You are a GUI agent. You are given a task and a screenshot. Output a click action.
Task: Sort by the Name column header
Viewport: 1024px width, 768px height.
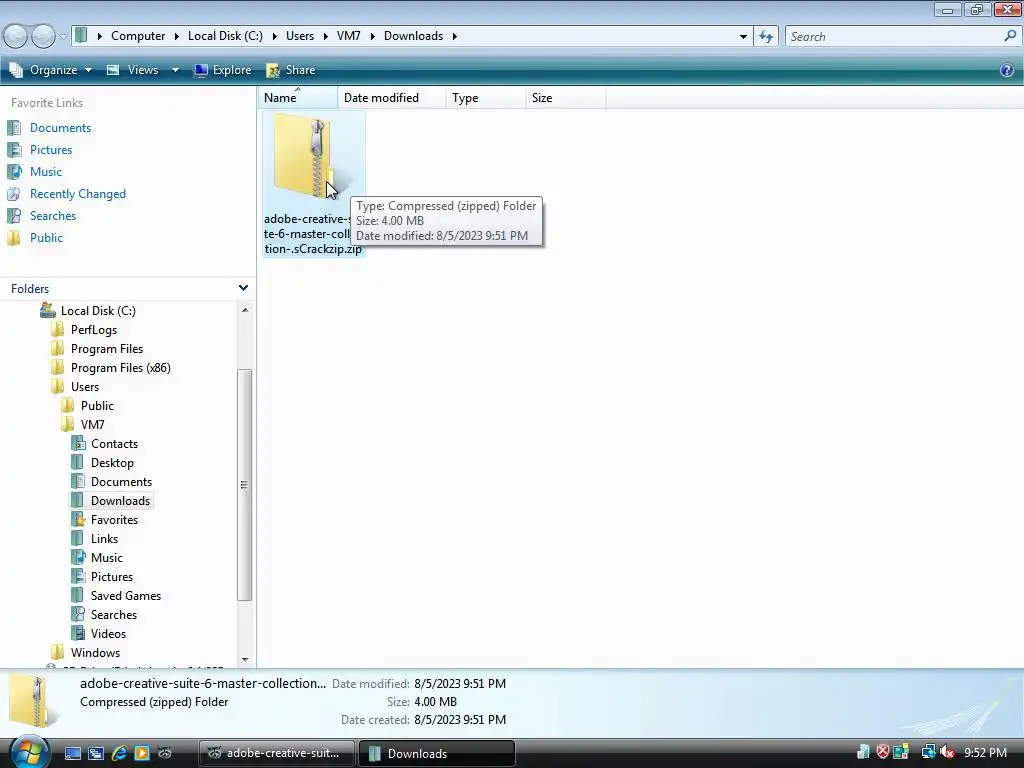(298, 98)
